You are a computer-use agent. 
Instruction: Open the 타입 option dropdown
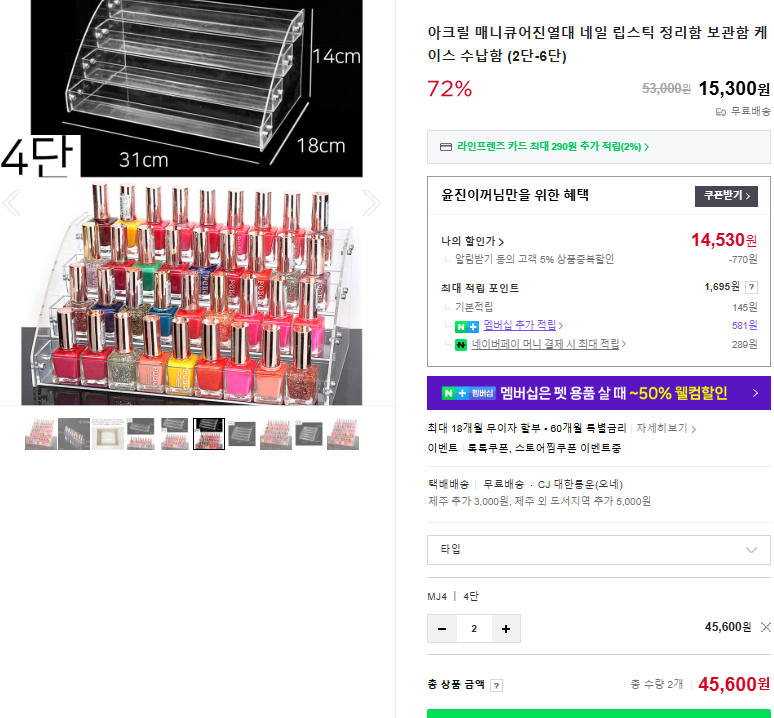(598, 550)
